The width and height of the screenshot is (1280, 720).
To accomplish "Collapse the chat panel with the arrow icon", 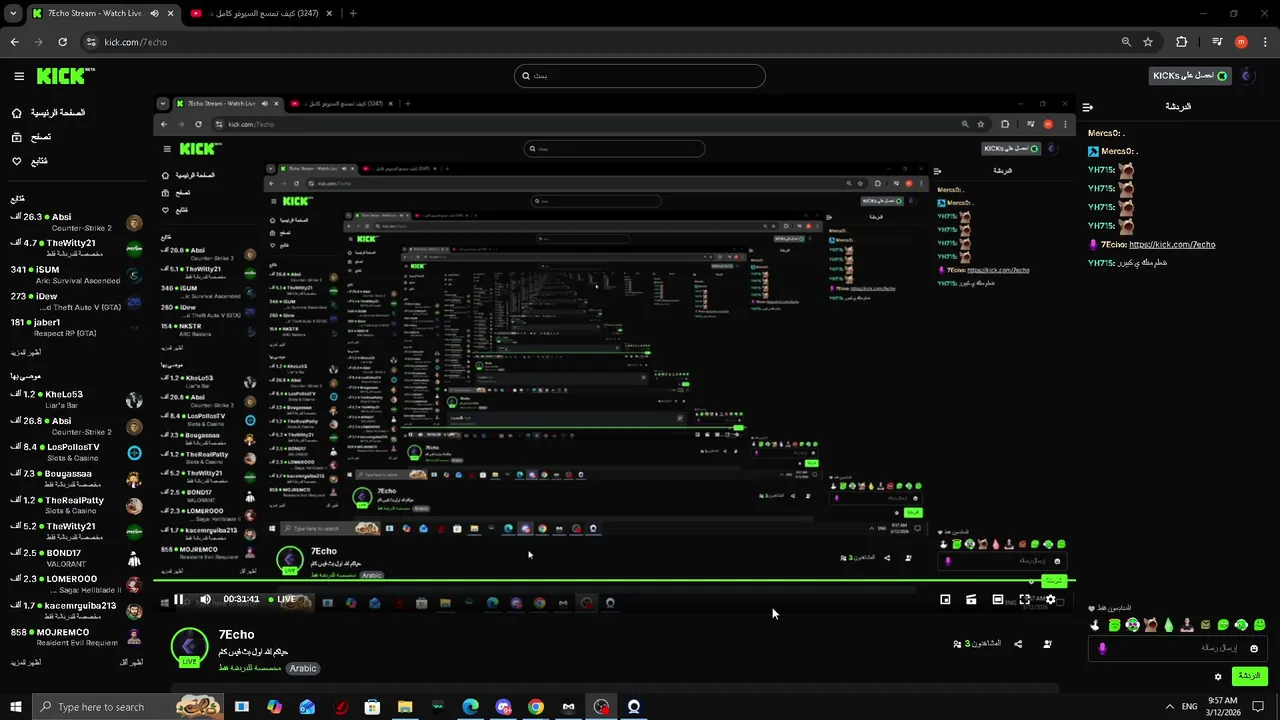I will [1088, 107].
